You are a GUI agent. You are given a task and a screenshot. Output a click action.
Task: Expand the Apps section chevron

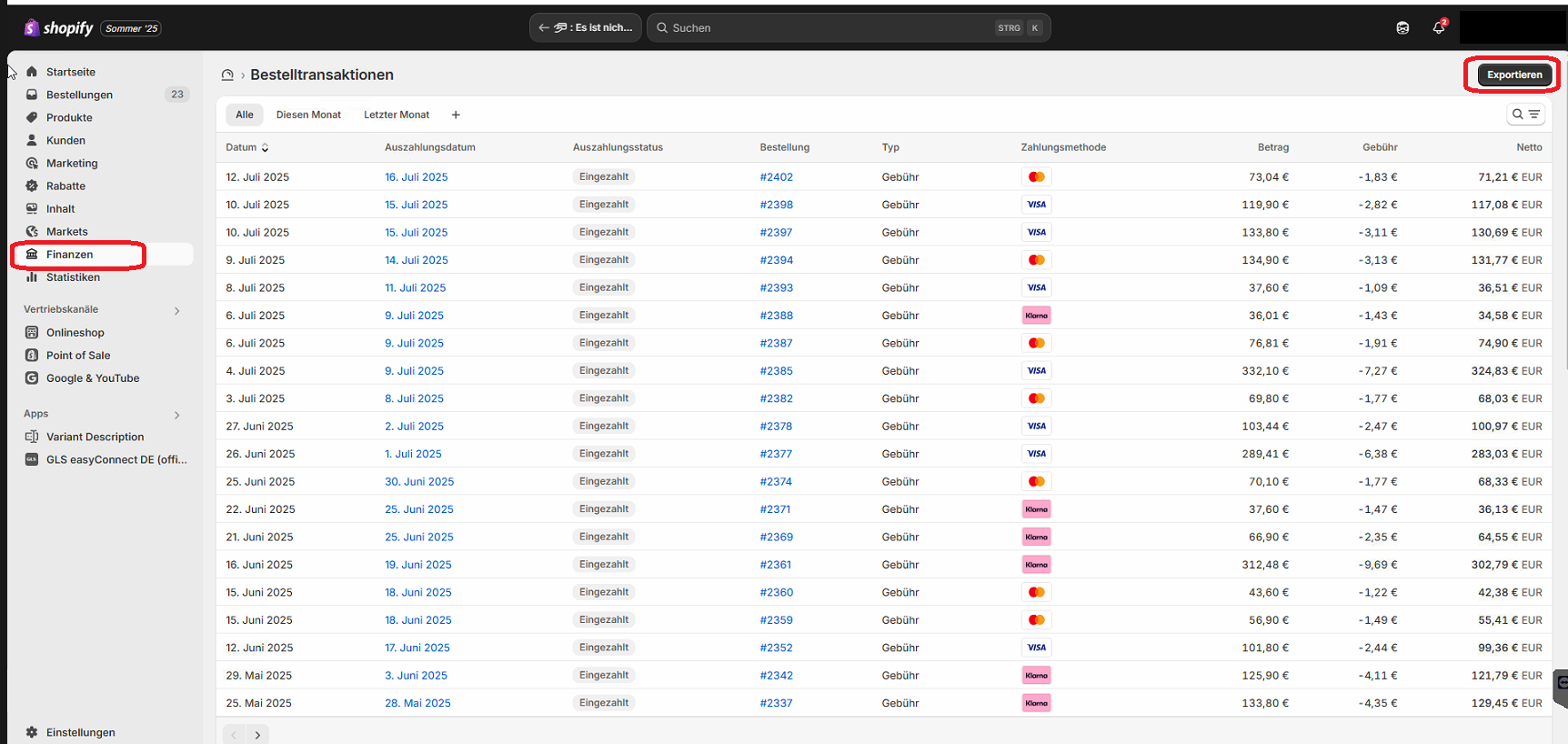pyautogui.click(x=177, y=415)
